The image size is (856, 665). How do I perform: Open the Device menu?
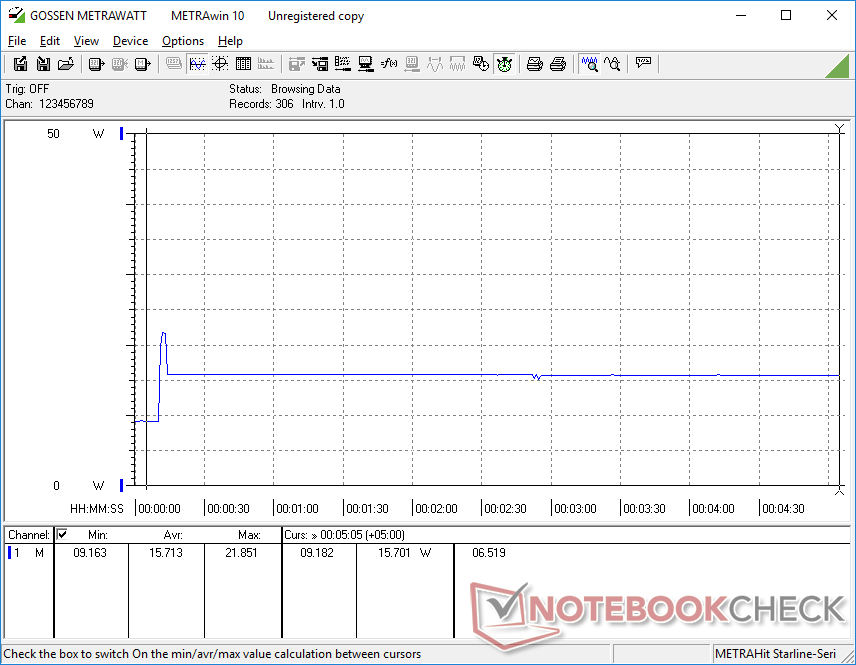[130, 41]
